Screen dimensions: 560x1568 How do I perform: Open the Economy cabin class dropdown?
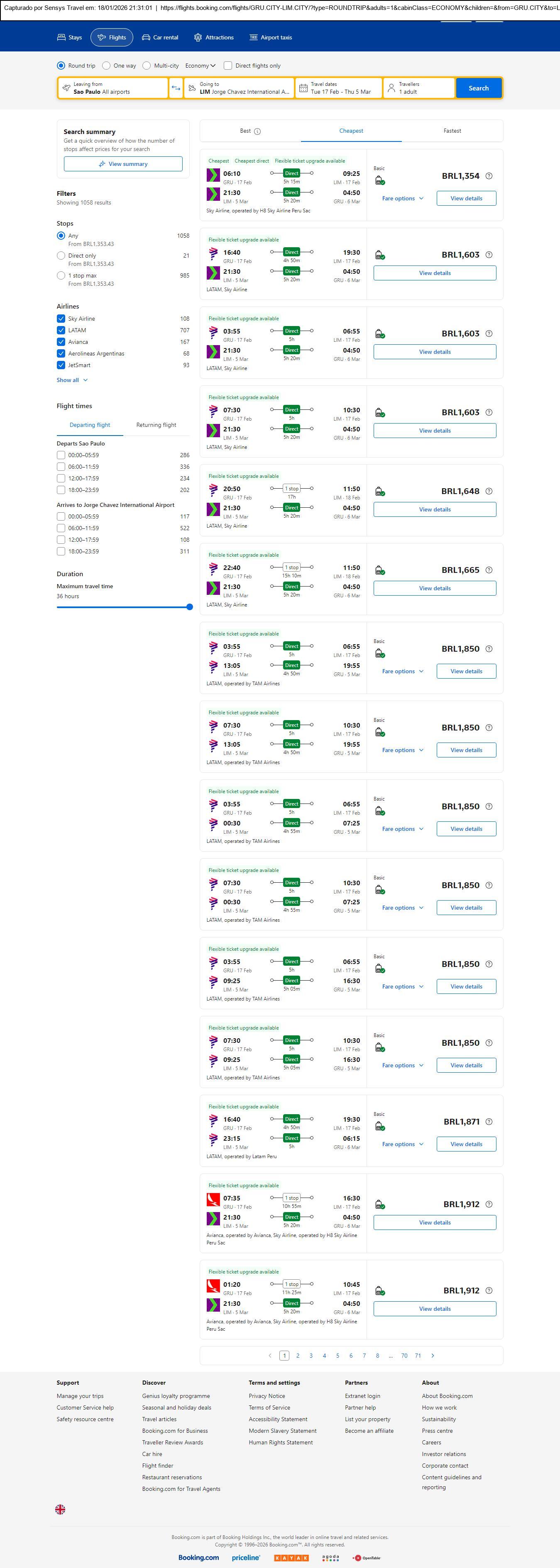click(x=200, y=66)
